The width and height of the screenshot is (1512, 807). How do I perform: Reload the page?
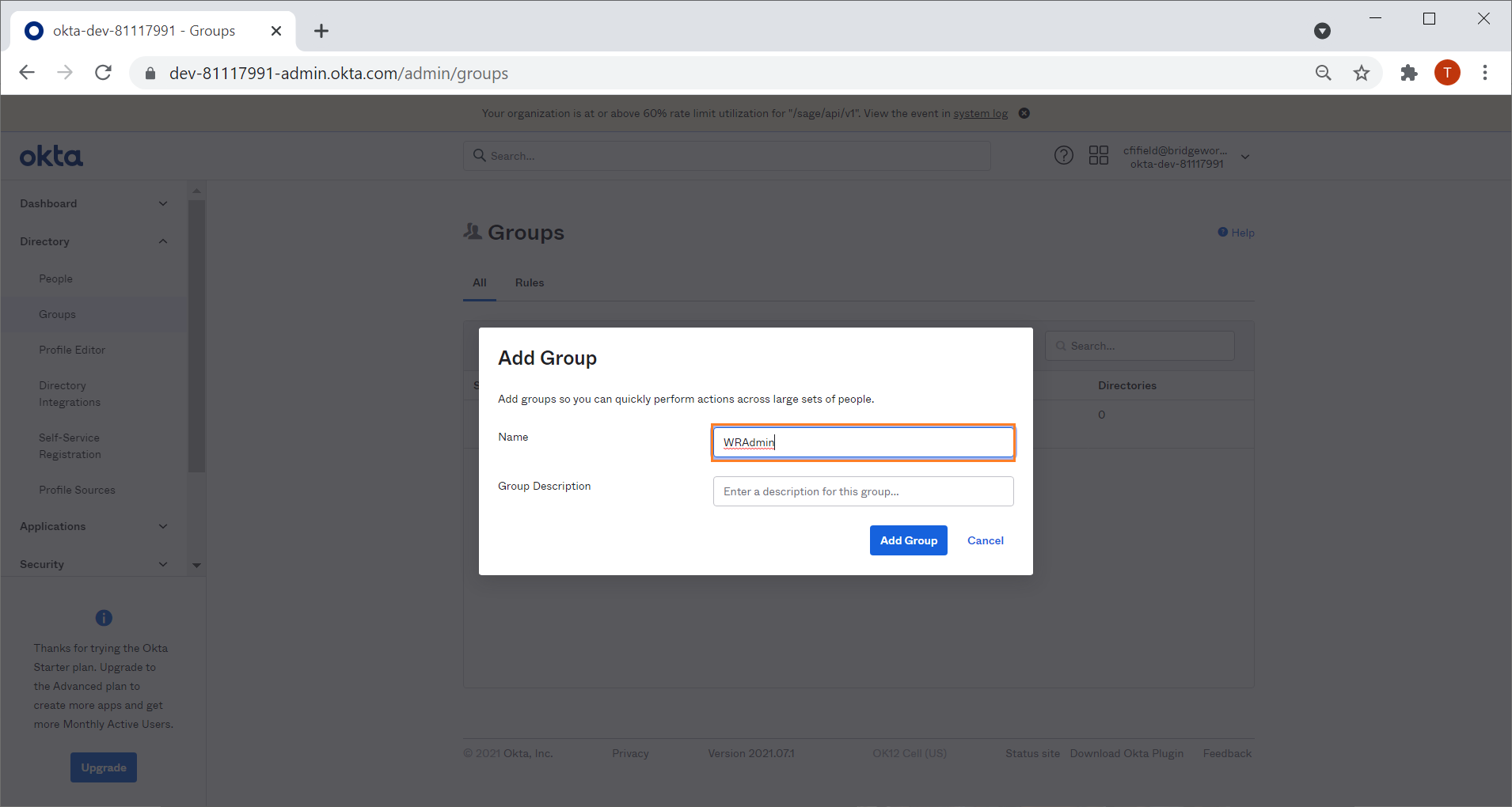103,73
